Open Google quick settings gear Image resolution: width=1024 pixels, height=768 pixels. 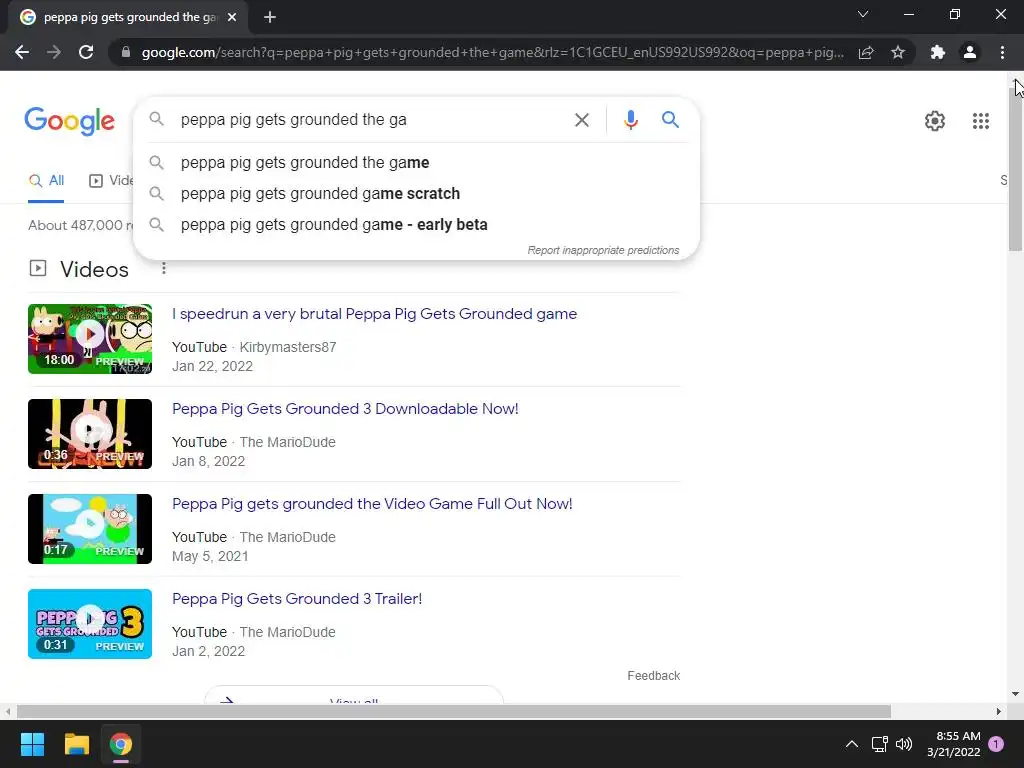(x=935, y=121)
